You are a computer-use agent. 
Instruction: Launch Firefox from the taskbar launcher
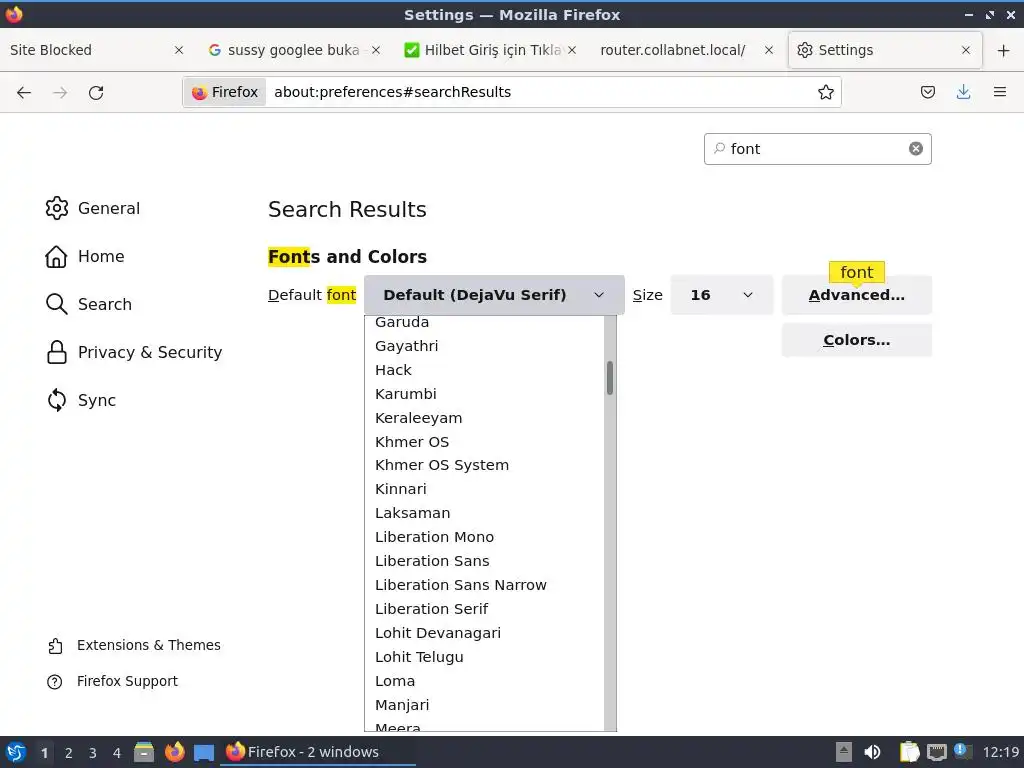[174, 752]
